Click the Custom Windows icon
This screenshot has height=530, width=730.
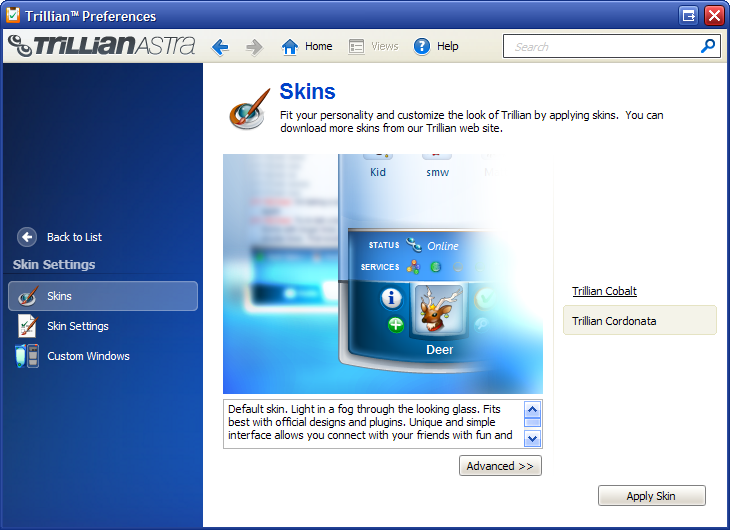click(x=27, y=356)
